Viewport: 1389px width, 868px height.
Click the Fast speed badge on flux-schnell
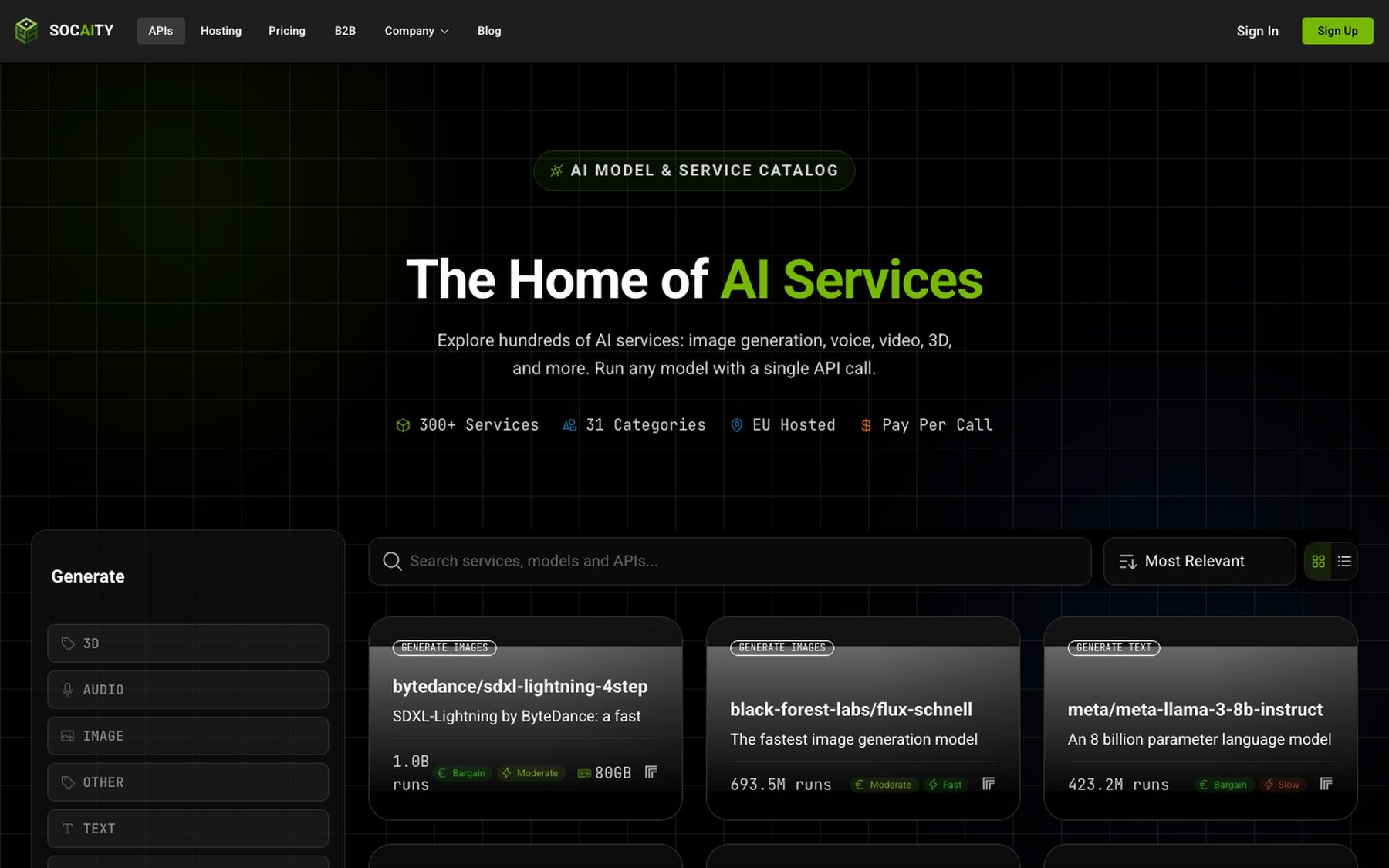945,785
